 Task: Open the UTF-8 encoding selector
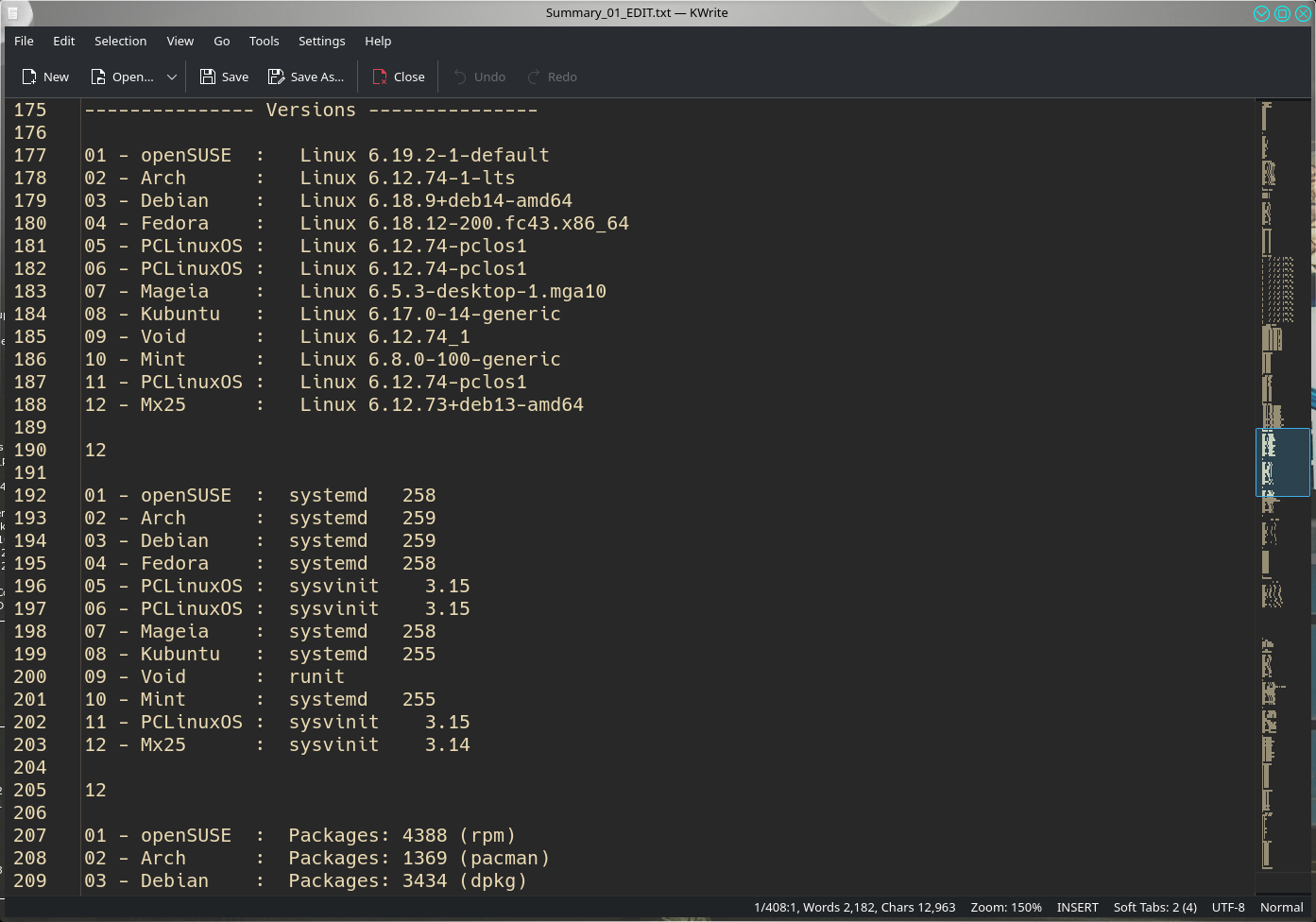coord(1228,907)
